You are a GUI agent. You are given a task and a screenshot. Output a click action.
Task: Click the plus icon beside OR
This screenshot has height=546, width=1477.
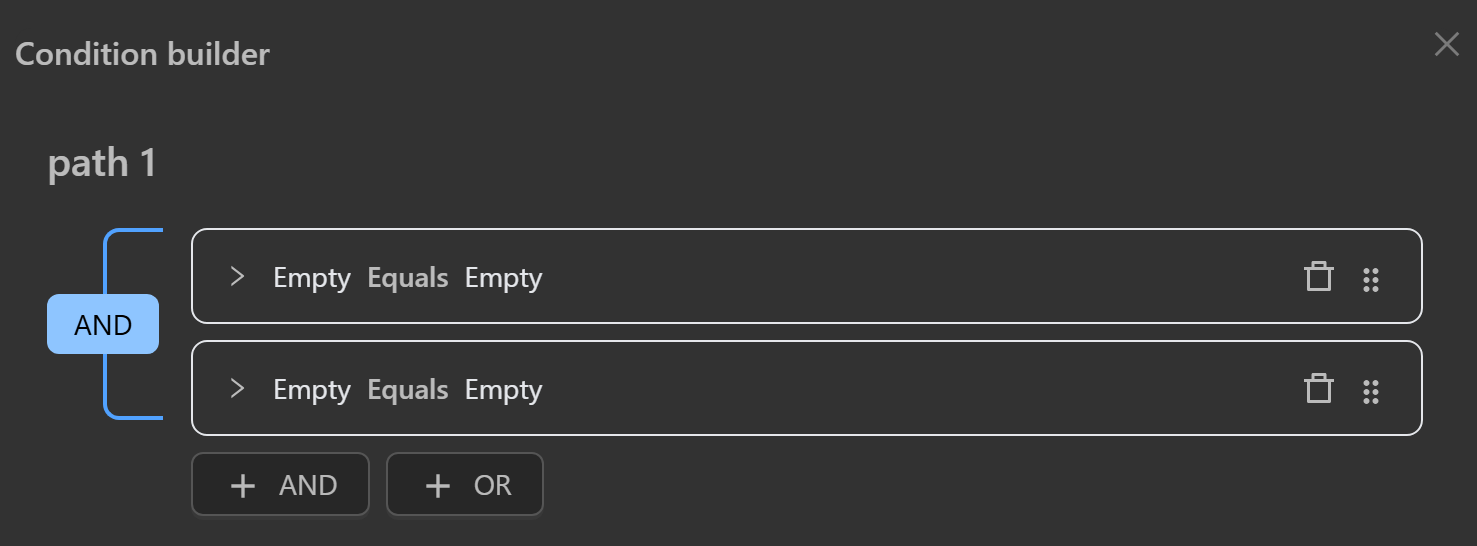(437, 486)
